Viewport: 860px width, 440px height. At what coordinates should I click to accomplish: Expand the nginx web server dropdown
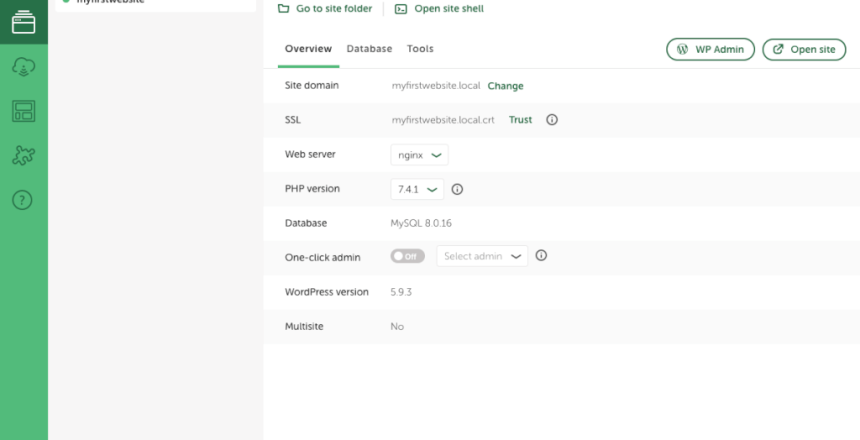[x=419, y=155]
